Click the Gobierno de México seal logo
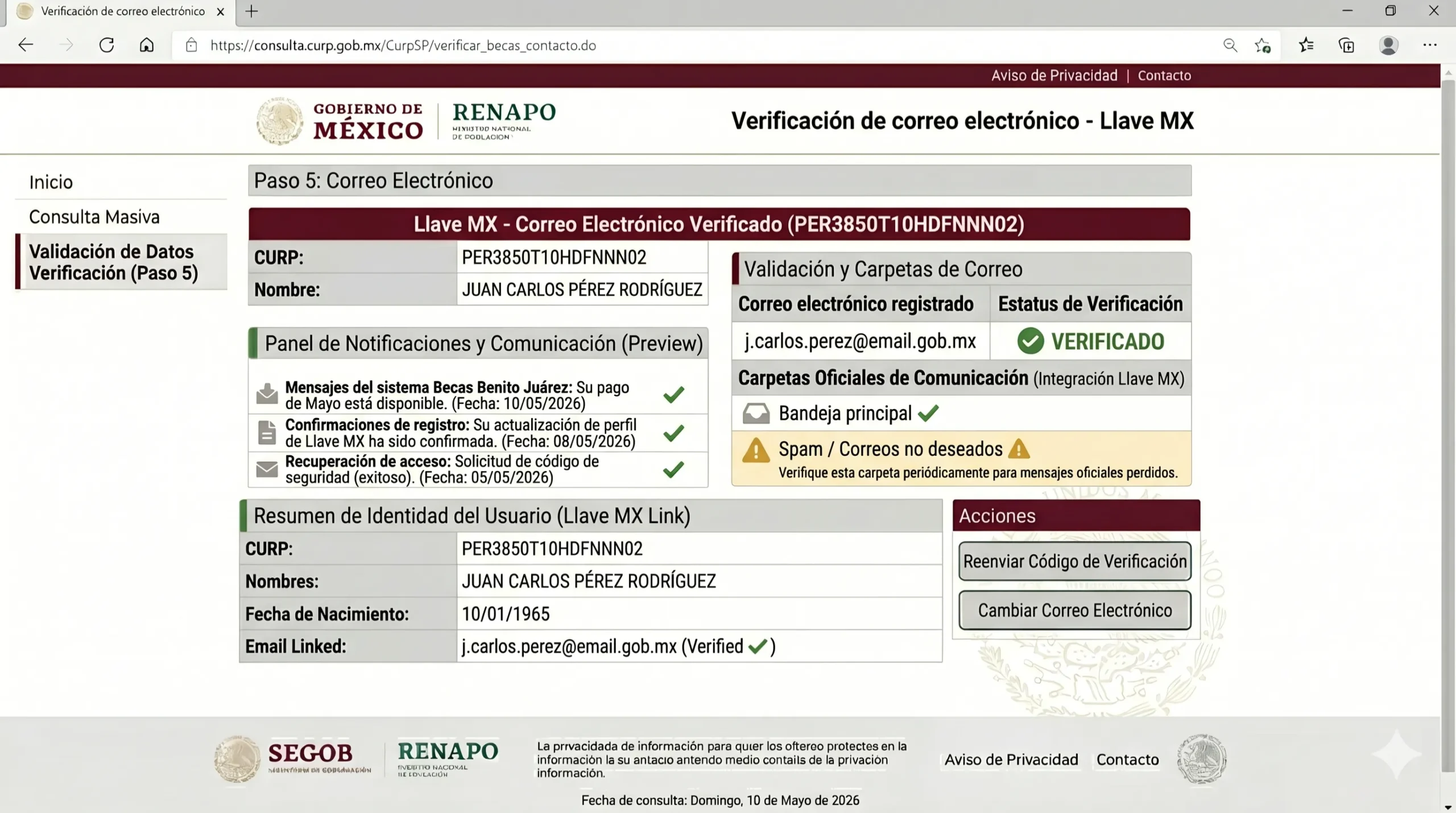The width and height of the screenshot is (1456, 813). 279,121
